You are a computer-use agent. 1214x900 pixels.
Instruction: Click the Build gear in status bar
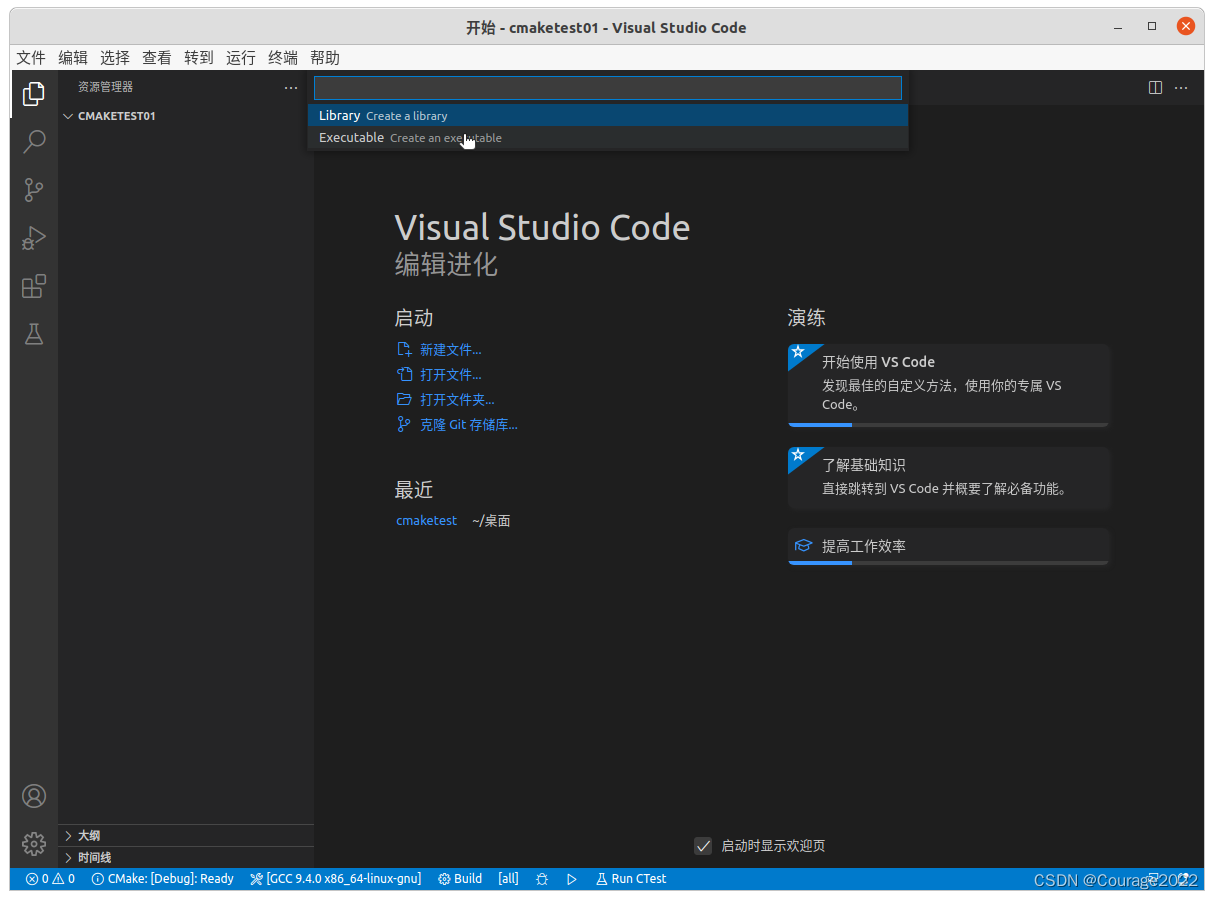coord(460,879)
